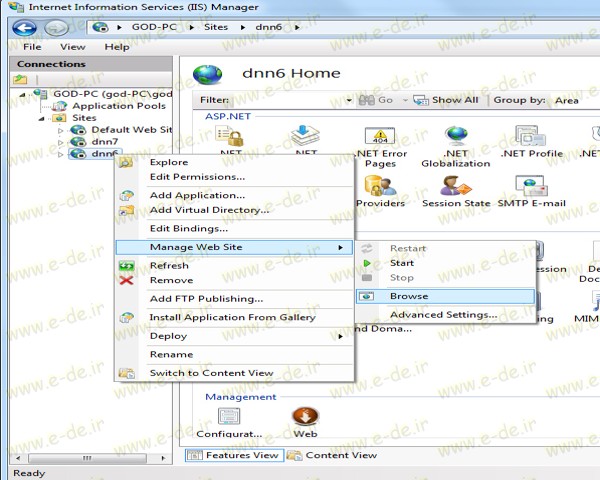Click the Back navigation arrow
Viewport: 600px width, 480px height.
pyautogui.click(x=24, y=28)
